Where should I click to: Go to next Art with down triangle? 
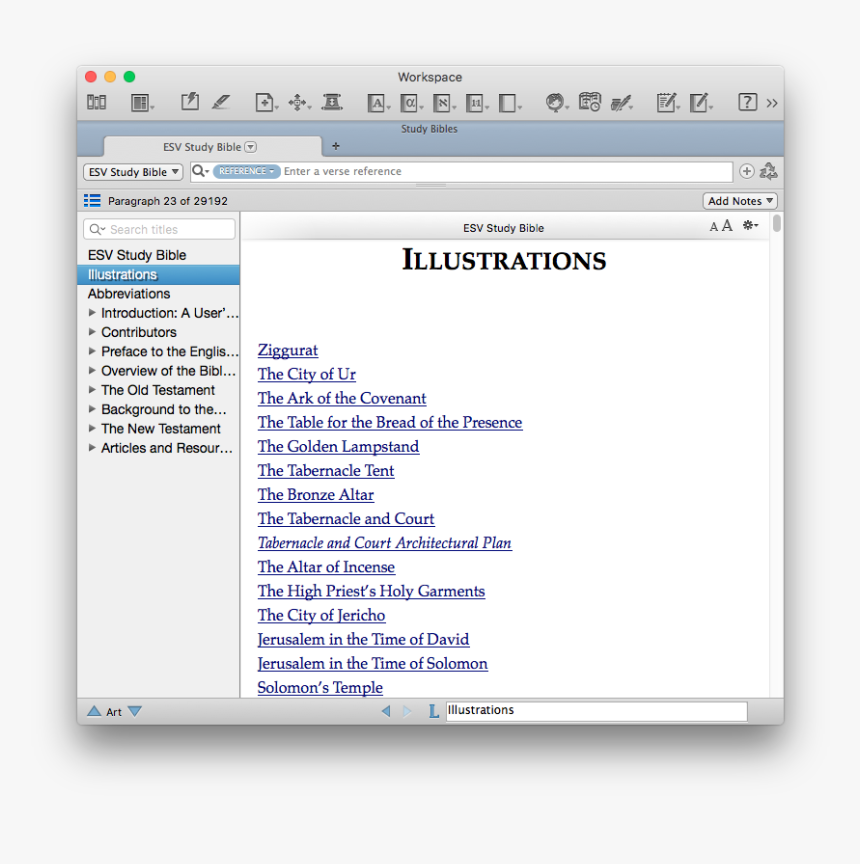[134, 711]
